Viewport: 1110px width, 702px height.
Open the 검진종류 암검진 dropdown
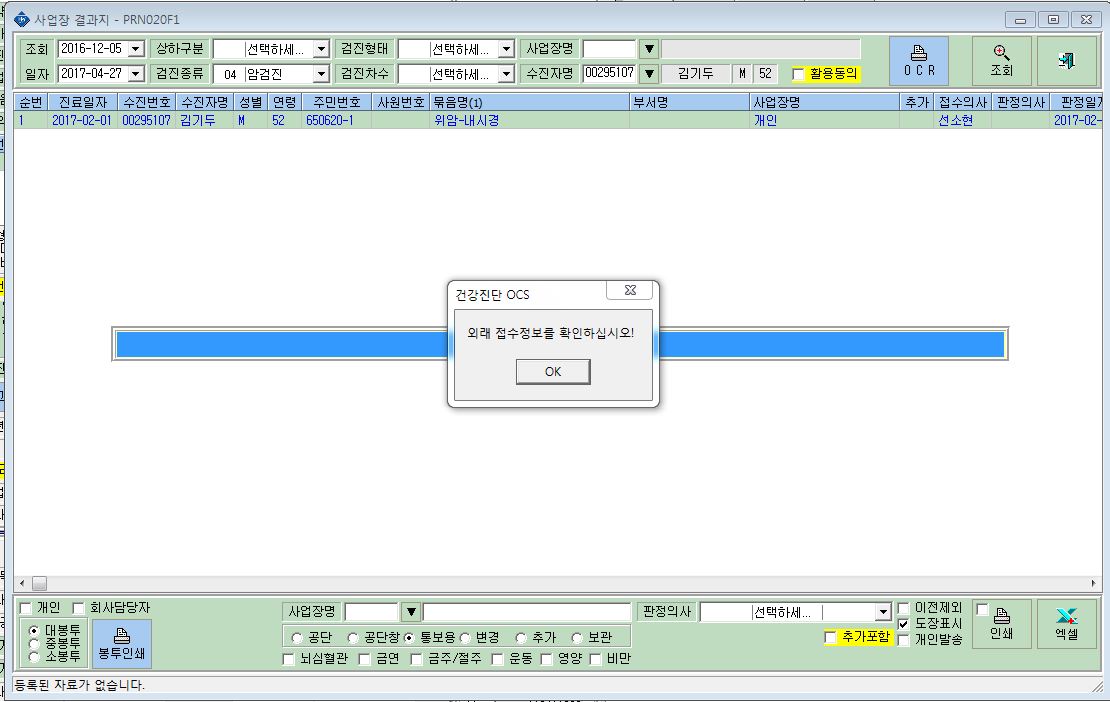point(321,74)
